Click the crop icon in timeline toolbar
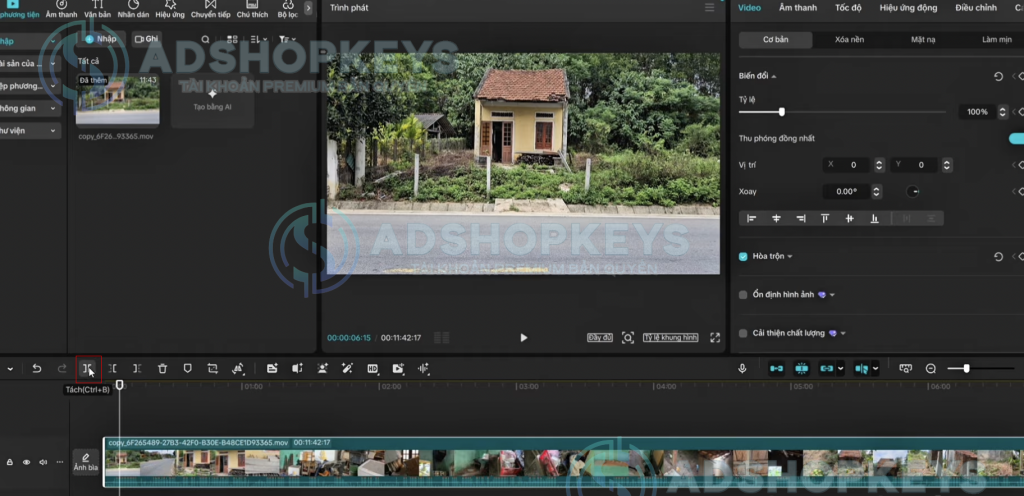Image resolution: width=1024 pixels, height=496 pixels. click(212, 369)
